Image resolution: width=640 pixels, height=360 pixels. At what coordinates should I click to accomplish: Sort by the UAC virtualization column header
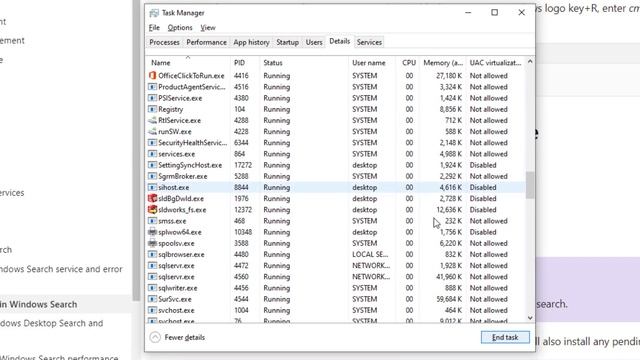(x=496, y=63)
